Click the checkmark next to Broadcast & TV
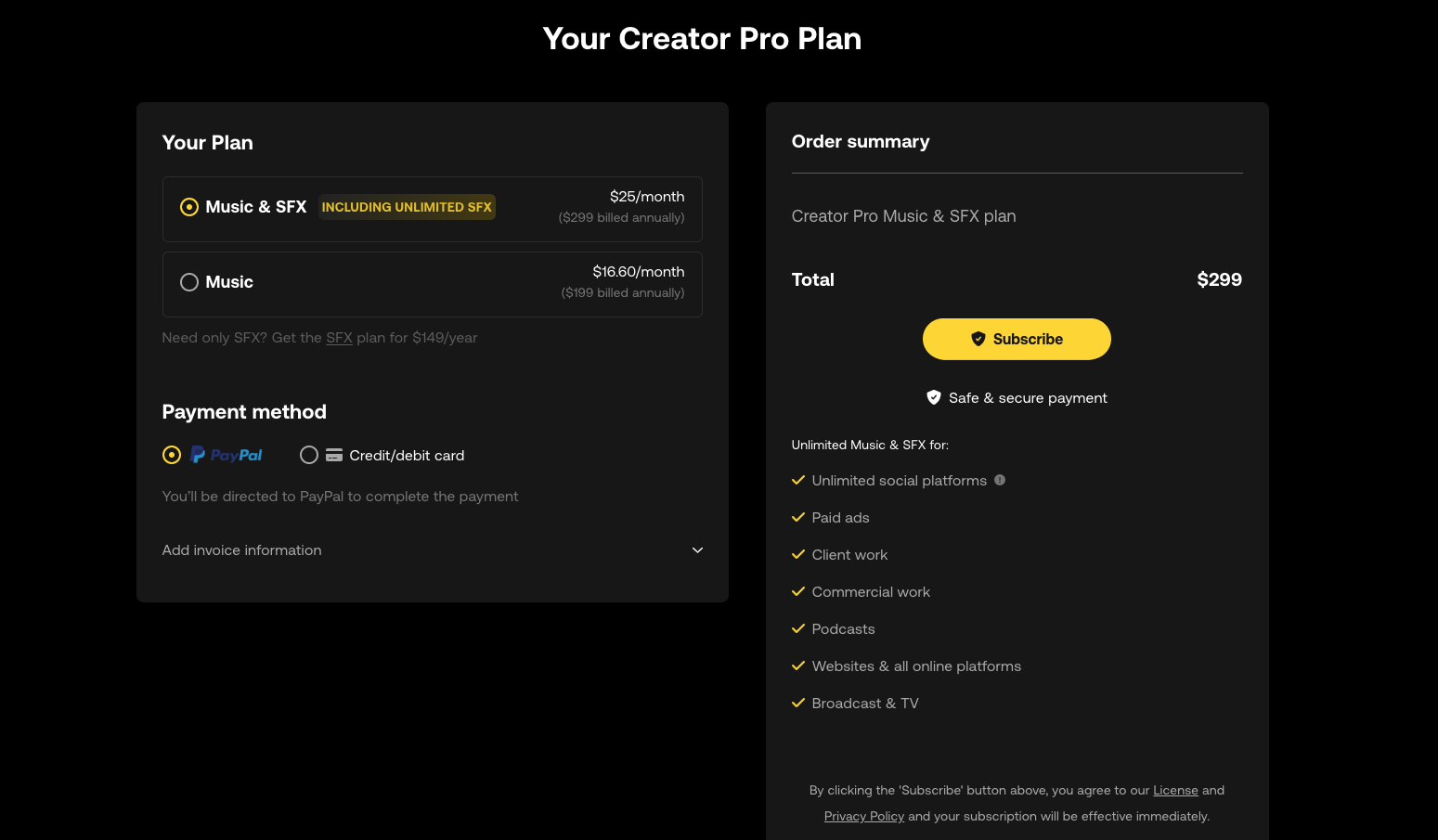The width and height of the screenshot is (1438, 840). (798, 703)
